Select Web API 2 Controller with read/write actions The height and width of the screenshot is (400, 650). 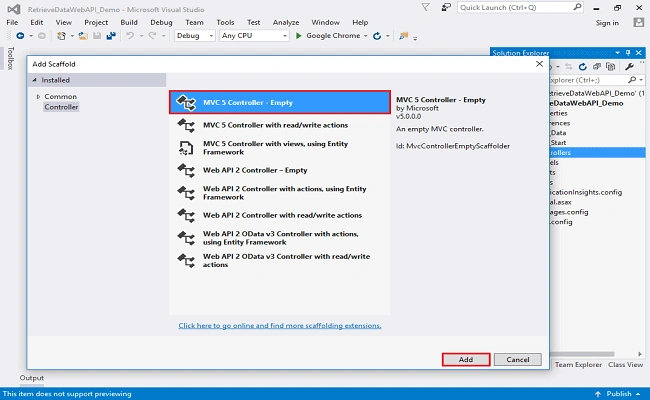[280, 215]
